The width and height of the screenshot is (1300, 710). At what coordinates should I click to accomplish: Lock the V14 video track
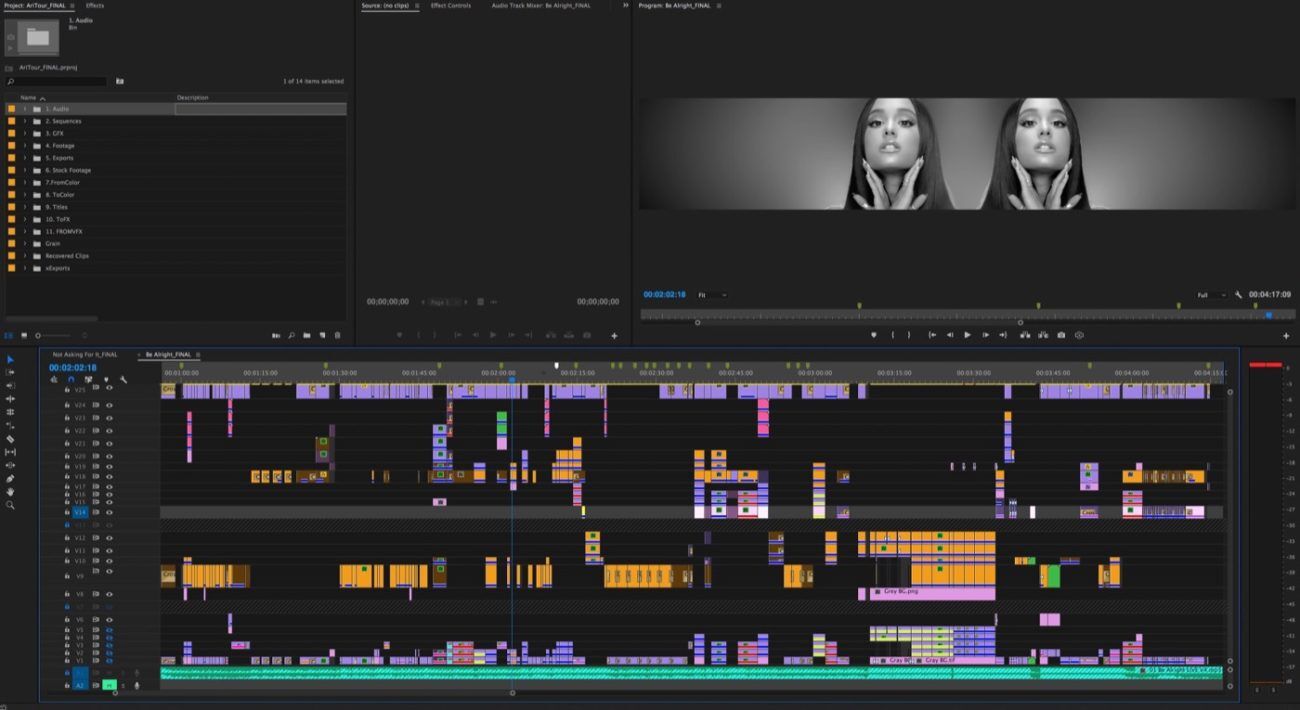tap(67, 512)
